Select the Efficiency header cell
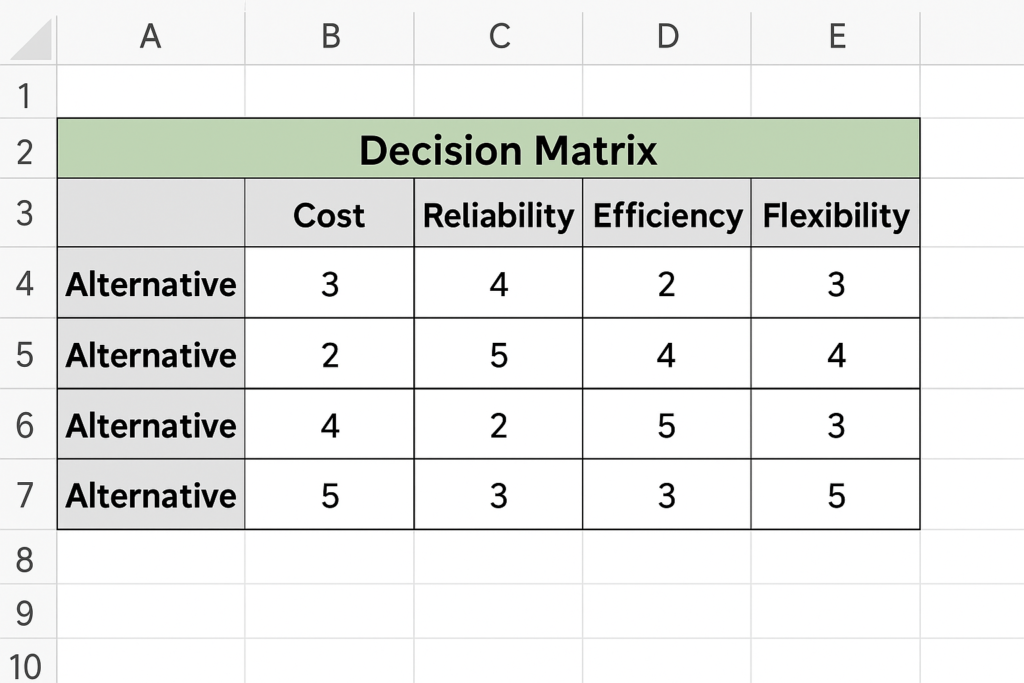The image size is (1024, 683). click(667, 214)
